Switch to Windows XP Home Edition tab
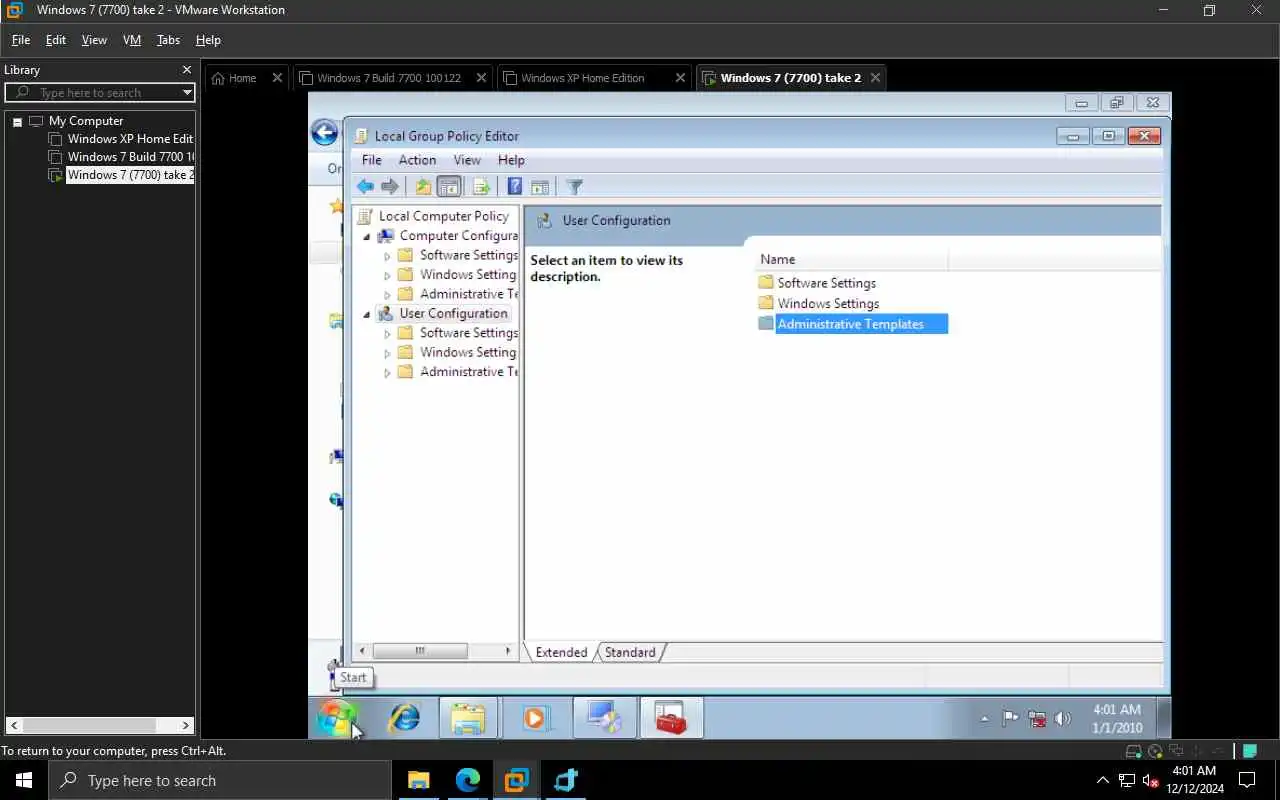 click(x=594, y=78)
